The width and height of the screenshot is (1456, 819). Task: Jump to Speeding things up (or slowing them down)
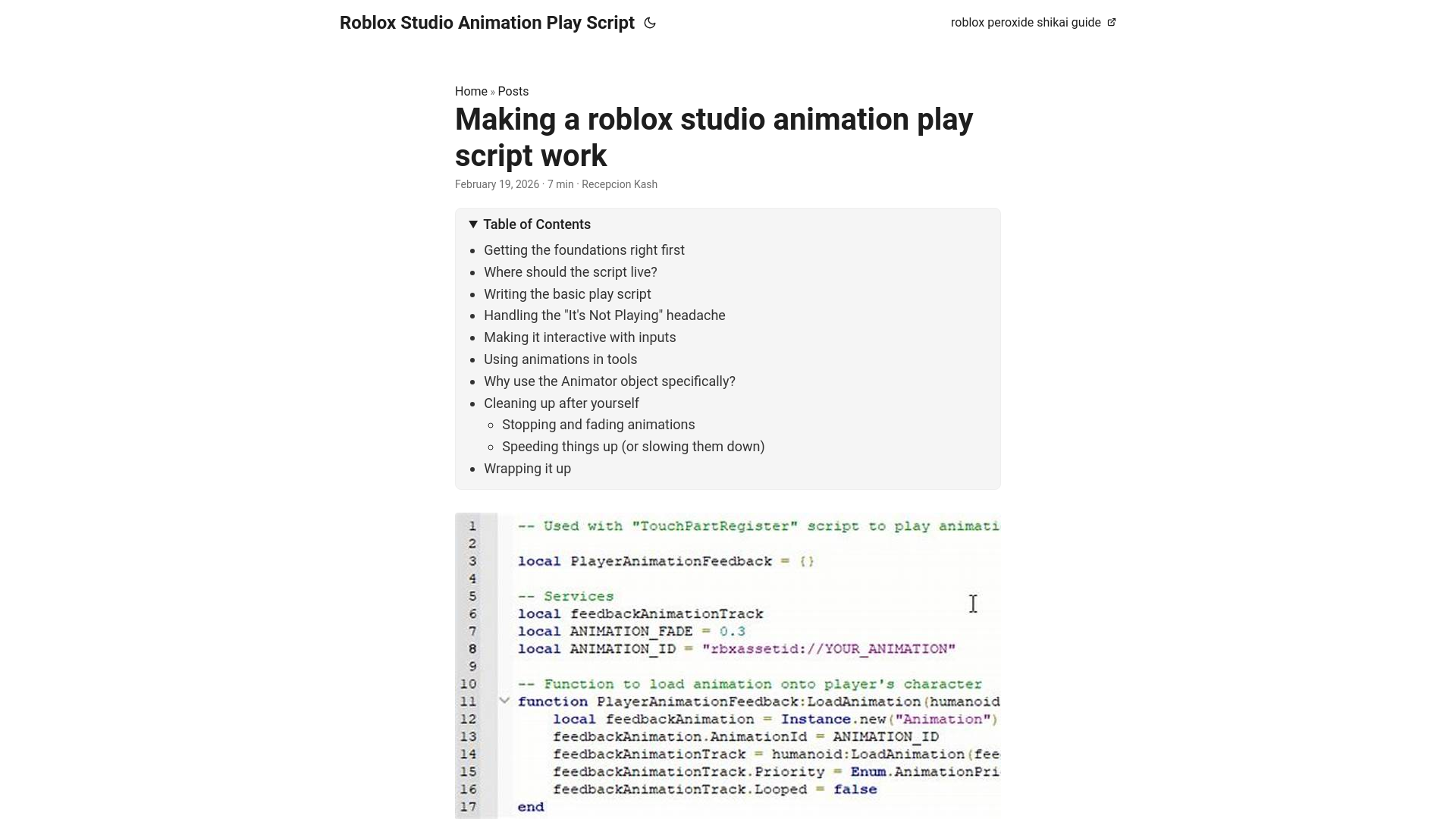[x=633, y=447]
